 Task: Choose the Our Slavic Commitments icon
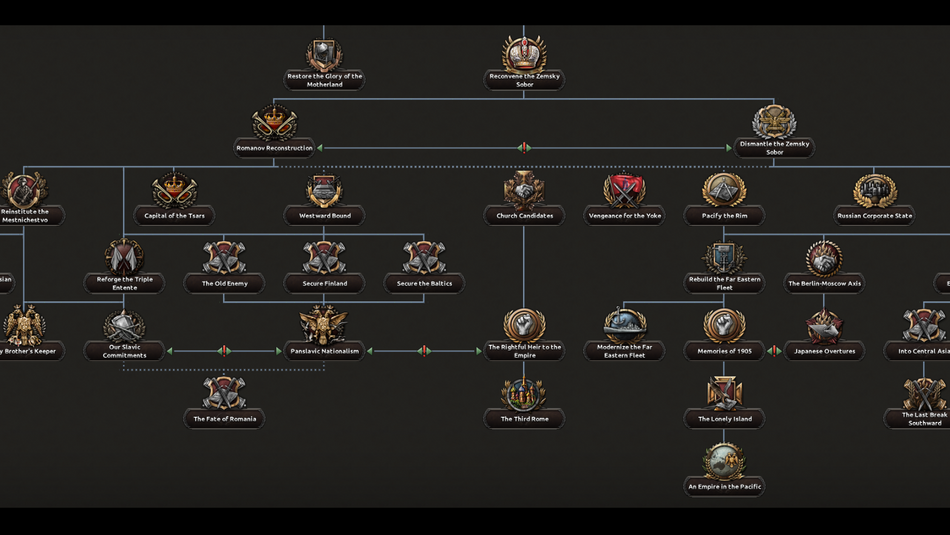124,325
